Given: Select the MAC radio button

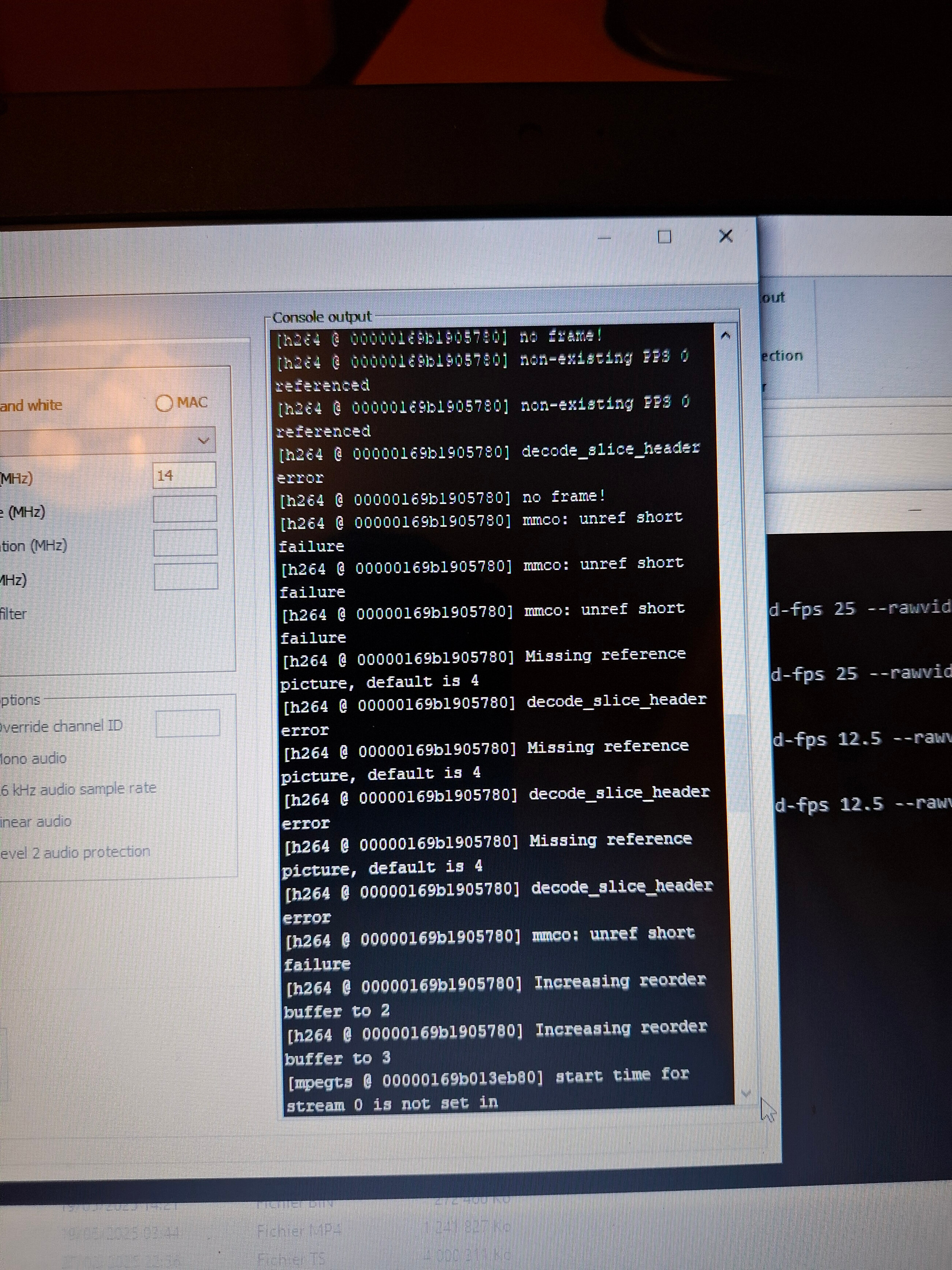Looking at the screenshot, I should (x=165, y=403).
